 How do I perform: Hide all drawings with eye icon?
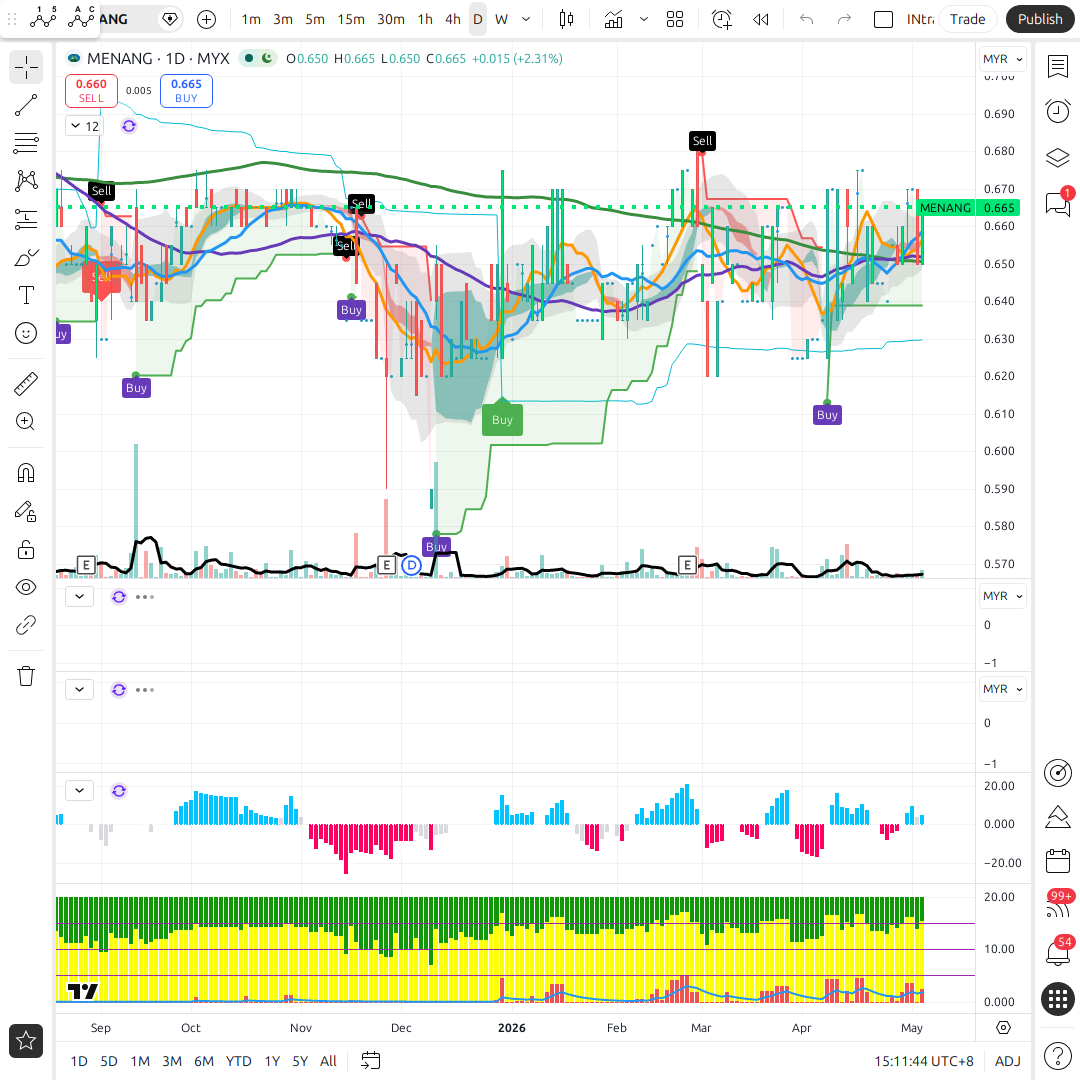pos(26,588)
